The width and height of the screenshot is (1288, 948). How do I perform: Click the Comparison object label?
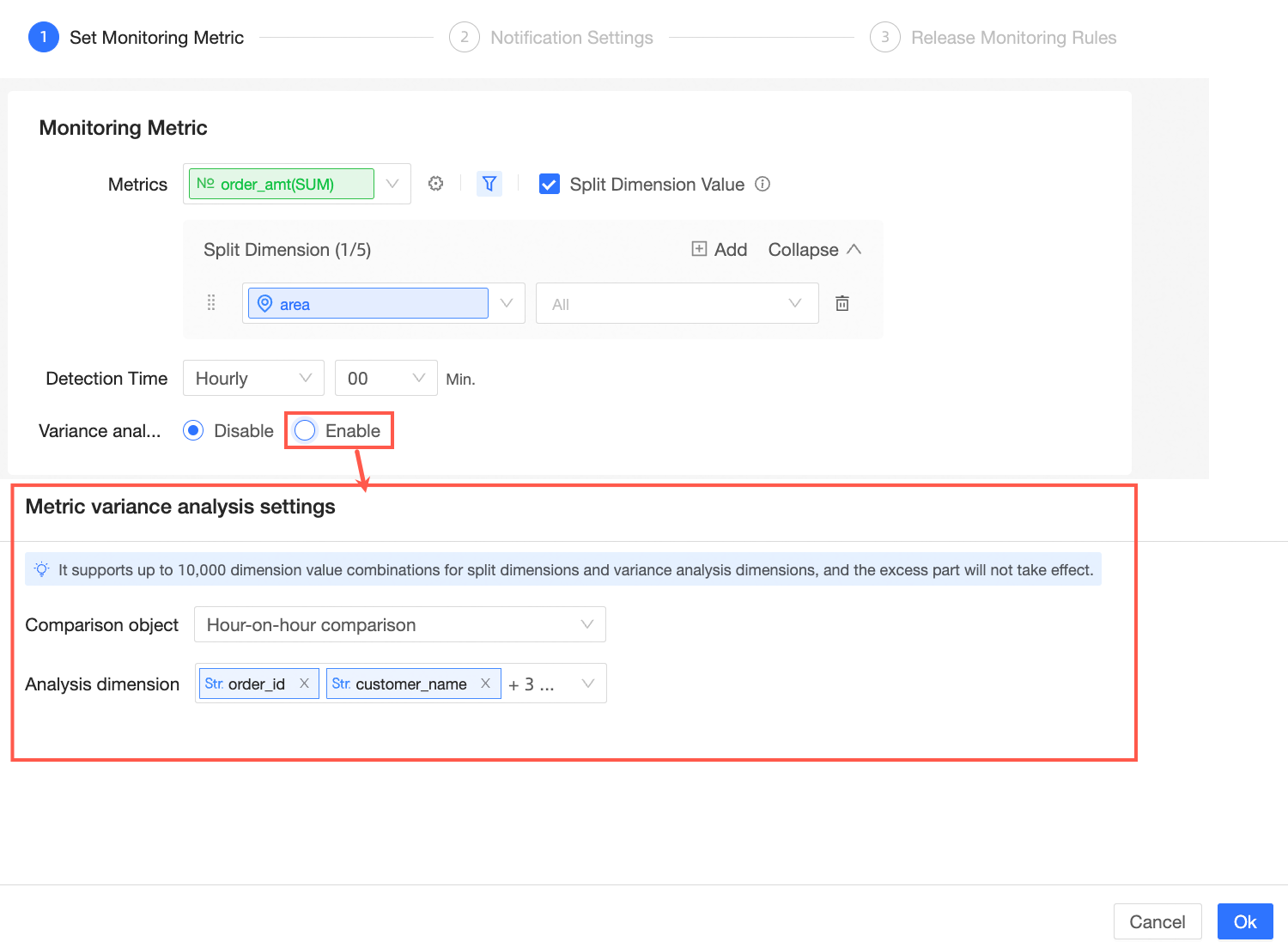[102, 624]
